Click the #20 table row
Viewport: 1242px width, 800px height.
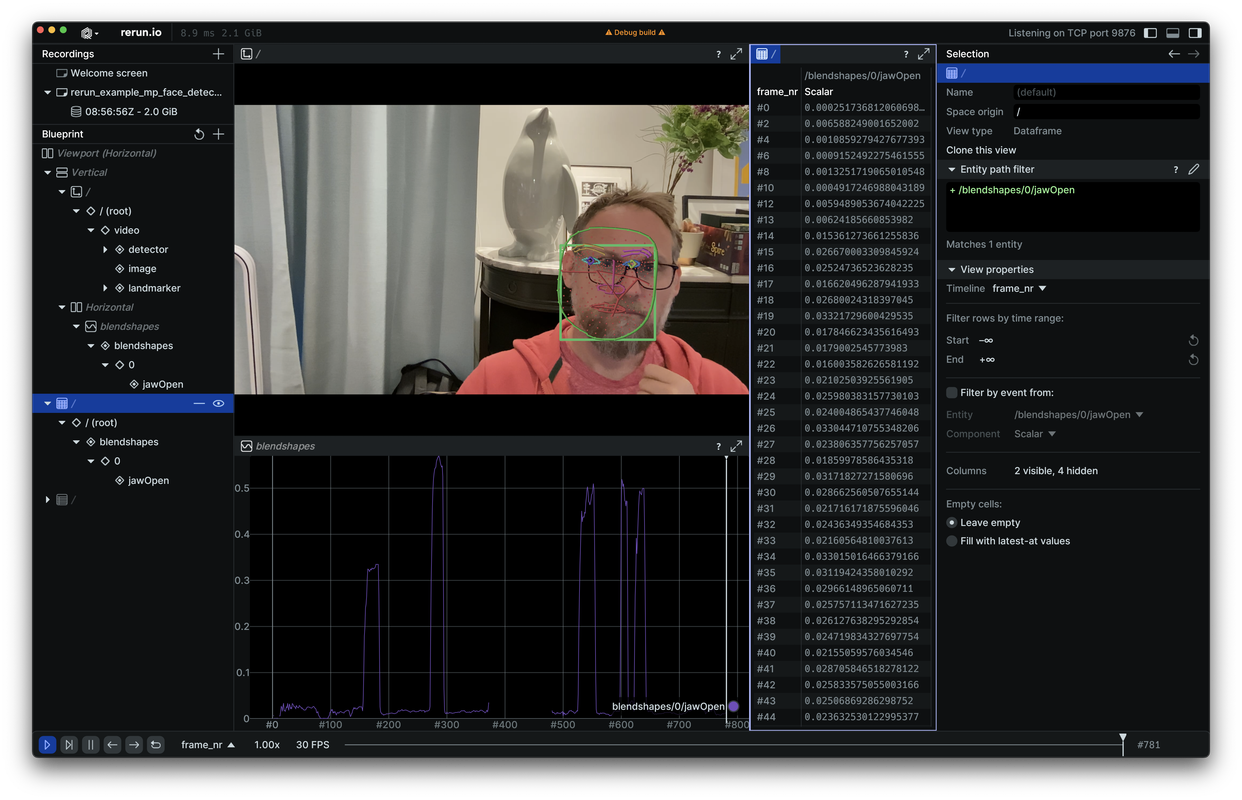coord(842,332)
